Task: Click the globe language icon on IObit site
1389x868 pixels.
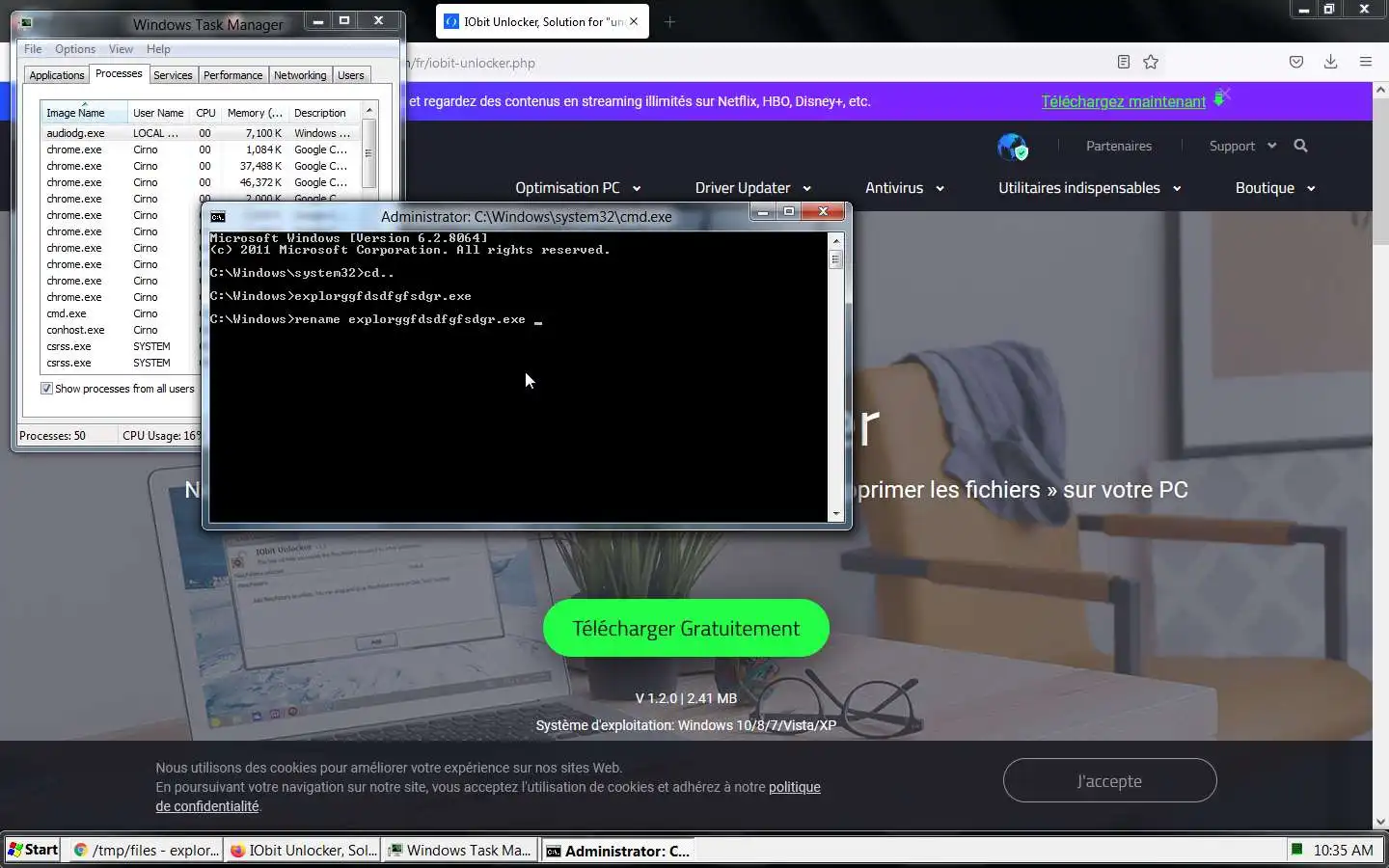Action: (x=1012, y=147)
